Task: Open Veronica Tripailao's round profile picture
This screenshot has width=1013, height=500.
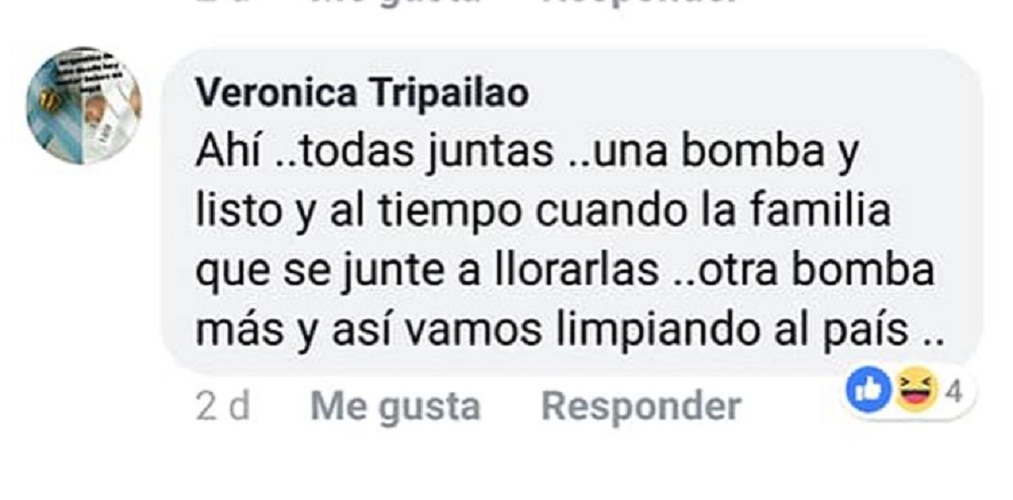Action: click(x=84, y=106)
